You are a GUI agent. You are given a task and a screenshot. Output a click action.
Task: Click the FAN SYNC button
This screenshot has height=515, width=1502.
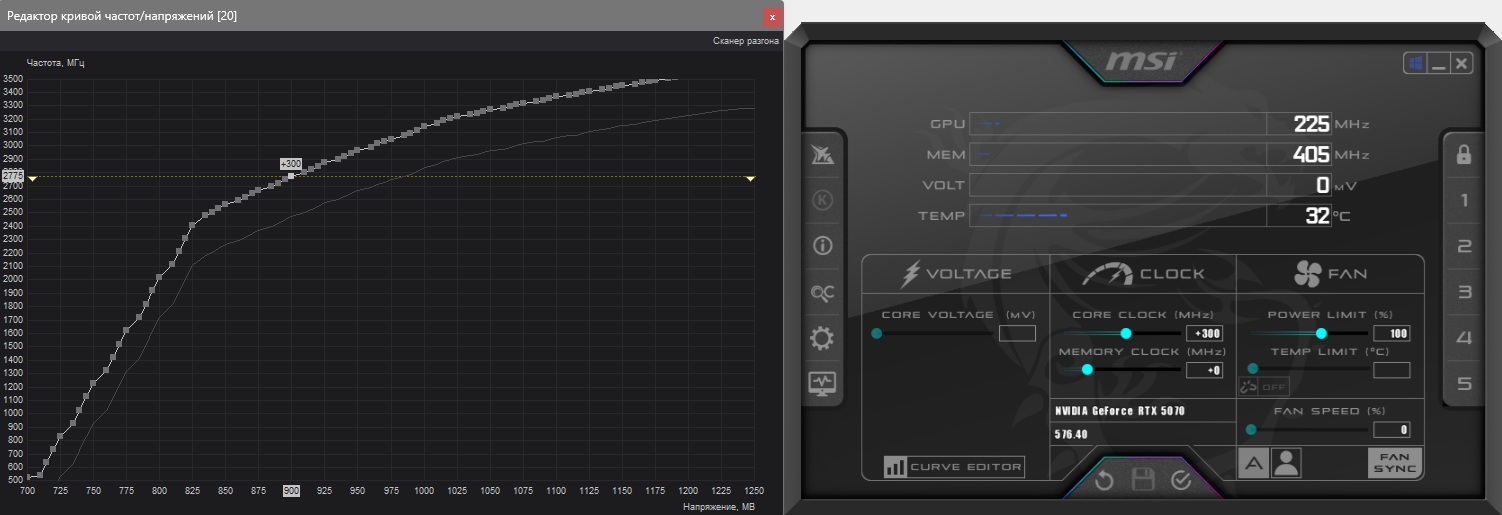(x=1395, y=463)
